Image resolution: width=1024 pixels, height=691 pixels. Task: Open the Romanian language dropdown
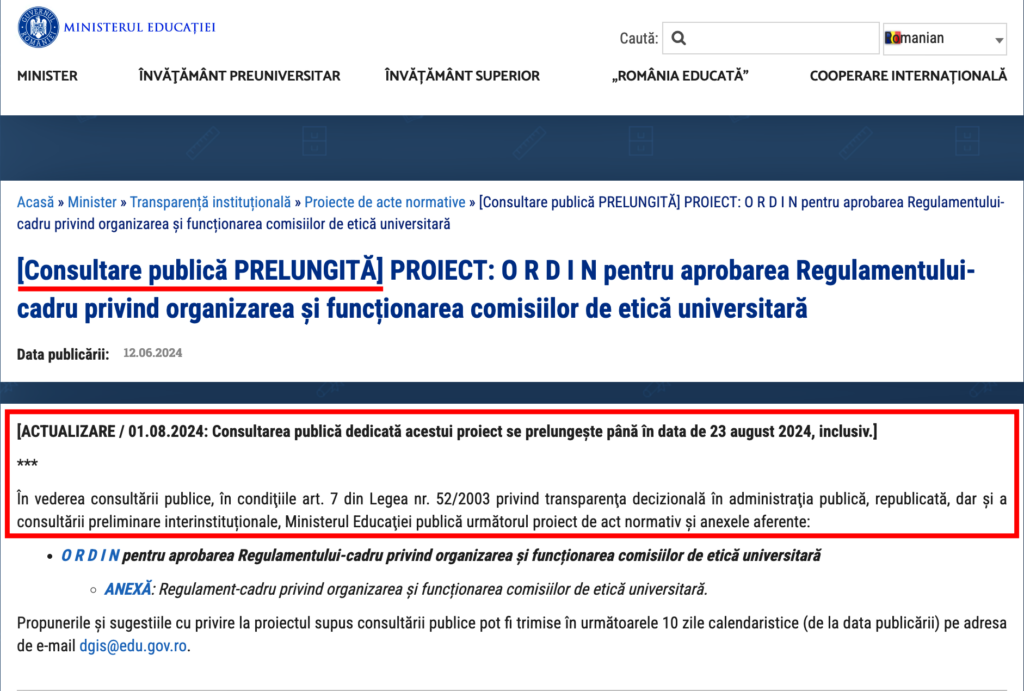pos(944,39)
